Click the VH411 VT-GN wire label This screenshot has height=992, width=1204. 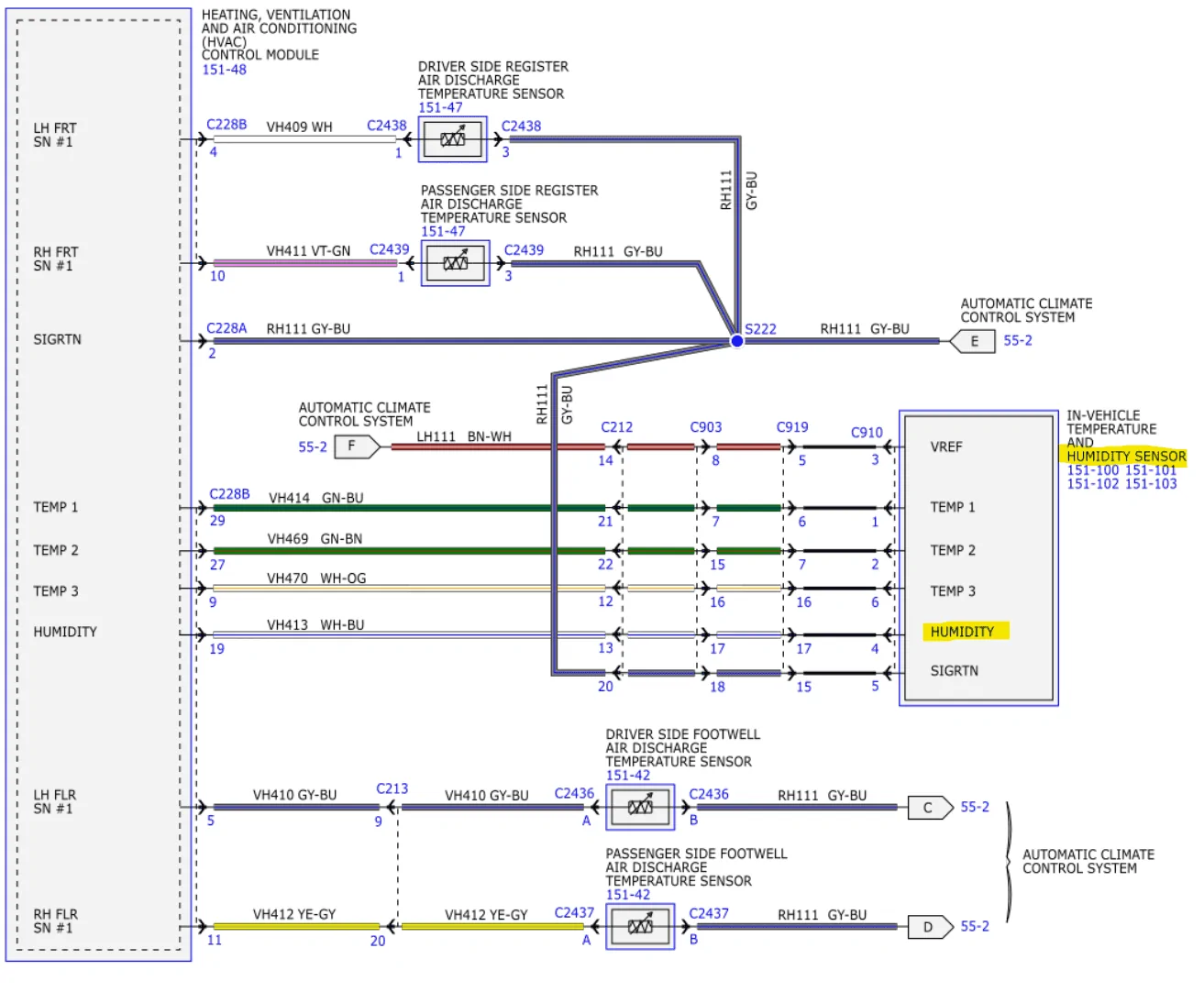tap(308, 250)
